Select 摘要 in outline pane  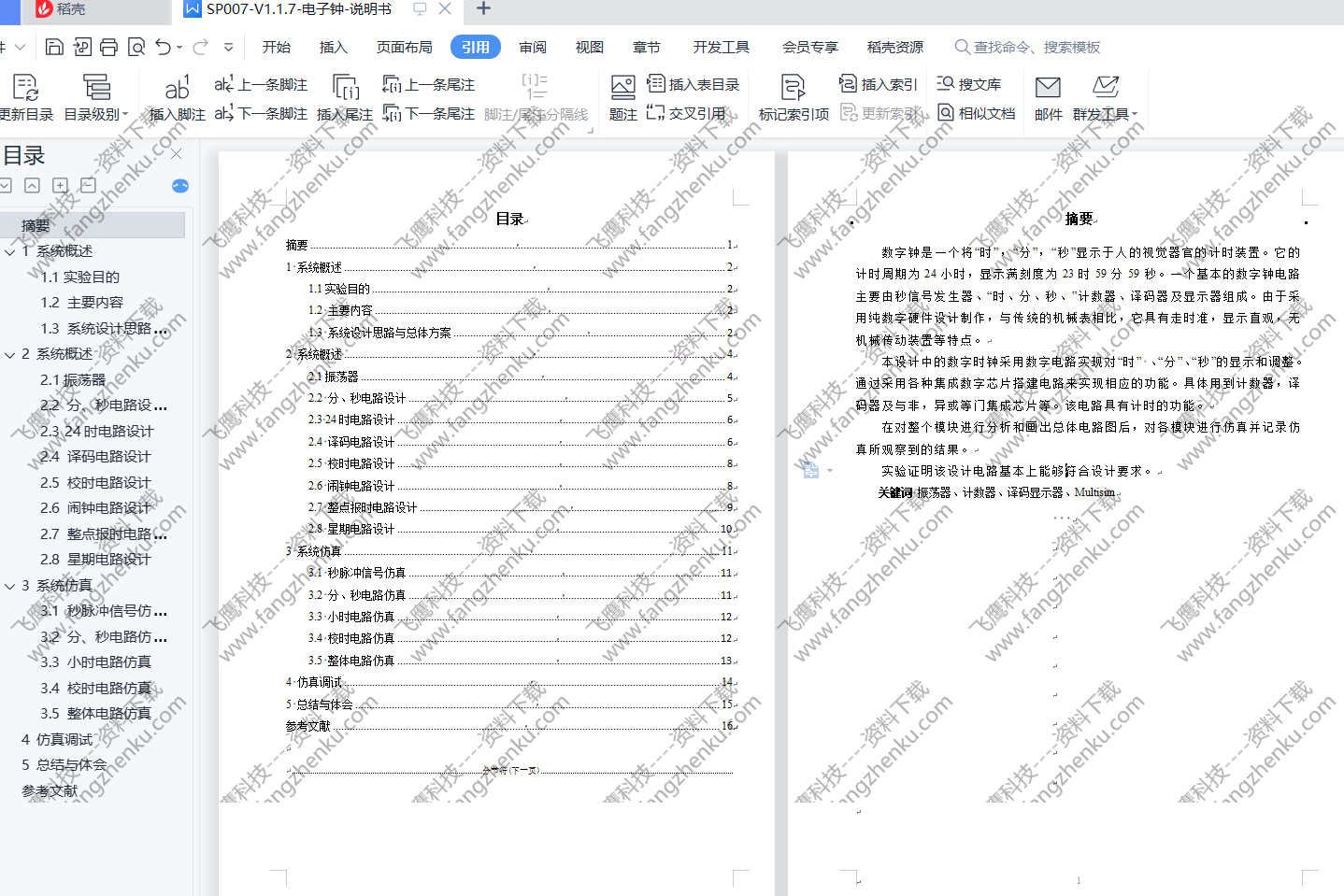pyautogui.click(x=93, y=225)
